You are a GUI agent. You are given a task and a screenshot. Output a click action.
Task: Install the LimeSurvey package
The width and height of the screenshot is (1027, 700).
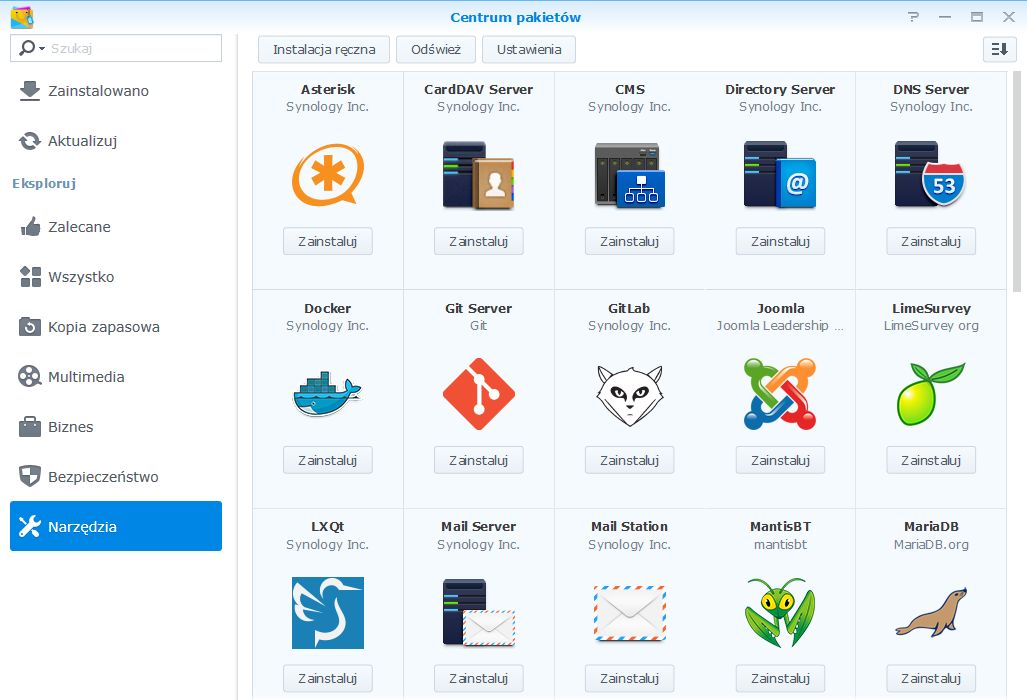[x=931, y=460]
